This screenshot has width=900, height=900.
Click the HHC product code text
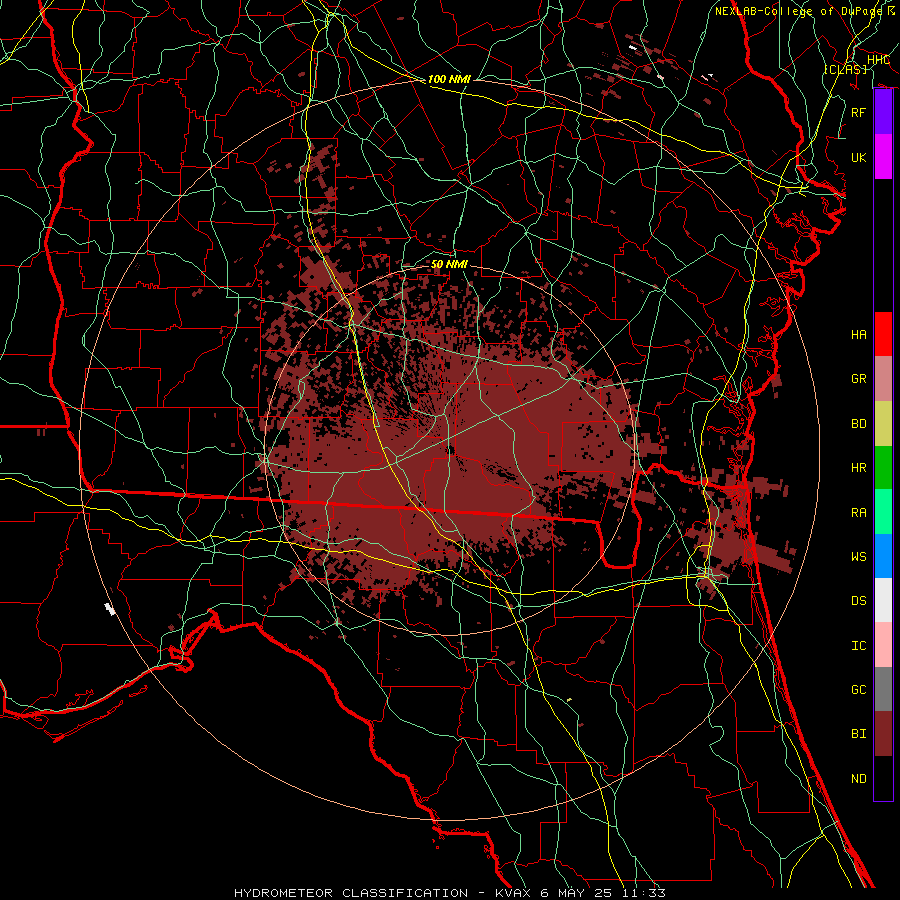pyautogui.click(x=878, y=60)
